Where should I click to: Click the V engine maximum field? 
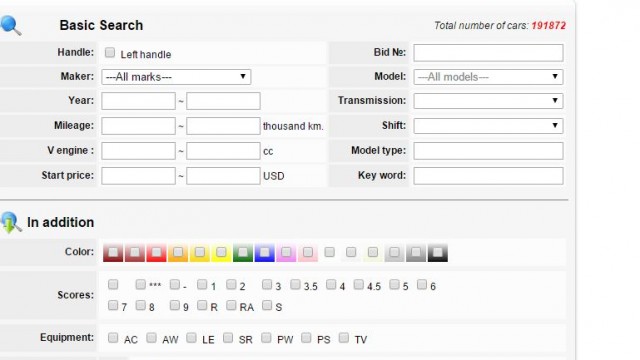pos(223,151)
